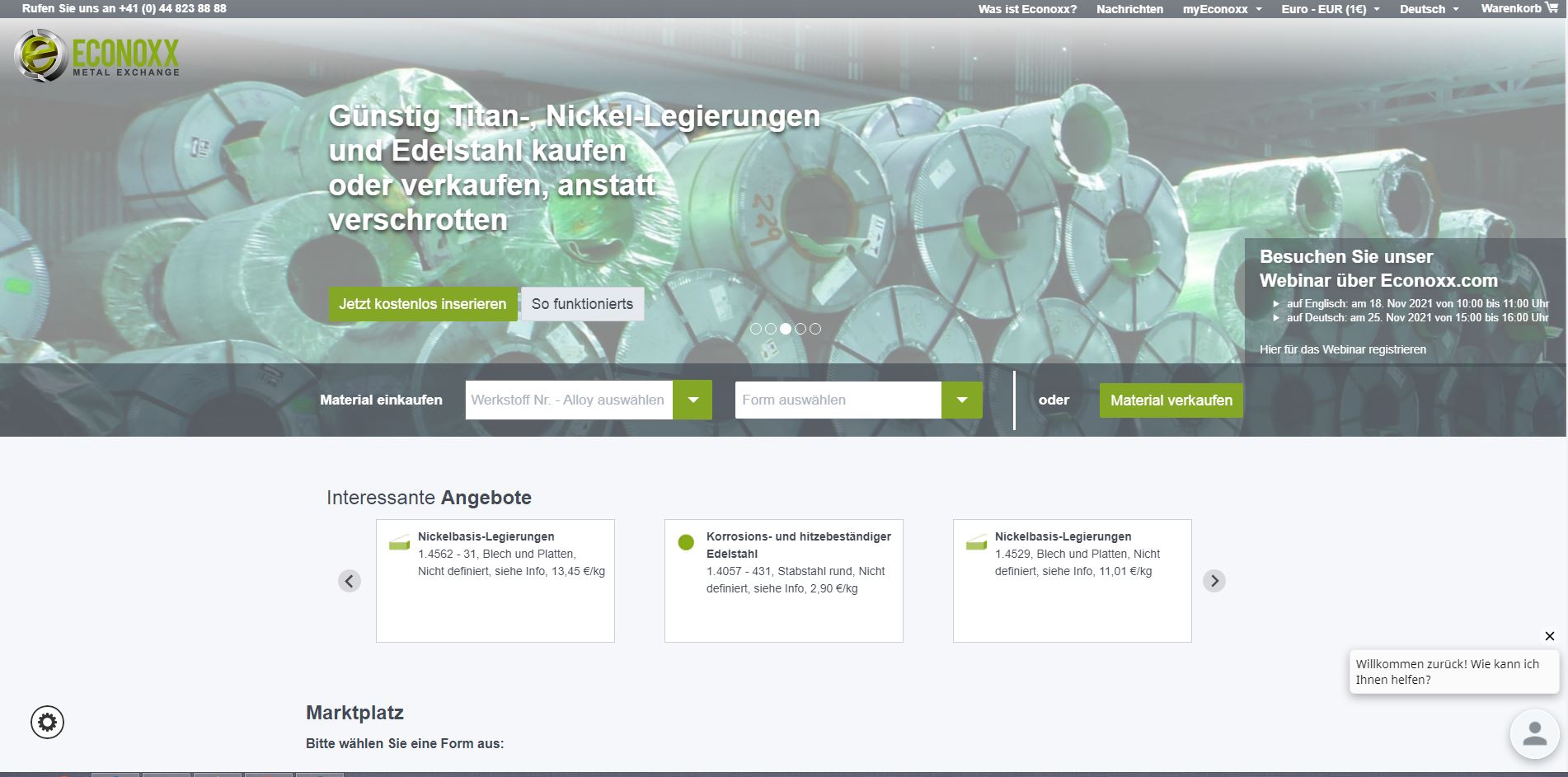Show previous offers with left arrow
The image size is (1568, 777).
[350, 581]
